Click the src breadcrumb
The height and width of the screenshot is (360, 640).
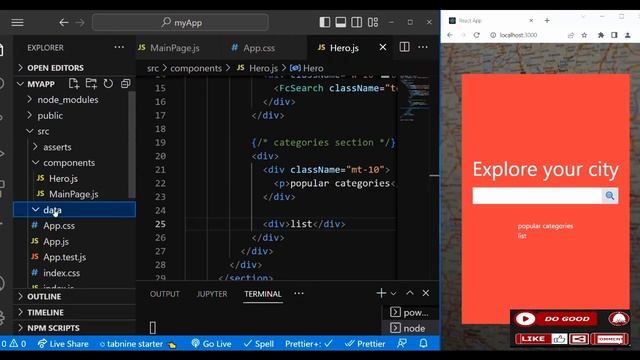153,68
